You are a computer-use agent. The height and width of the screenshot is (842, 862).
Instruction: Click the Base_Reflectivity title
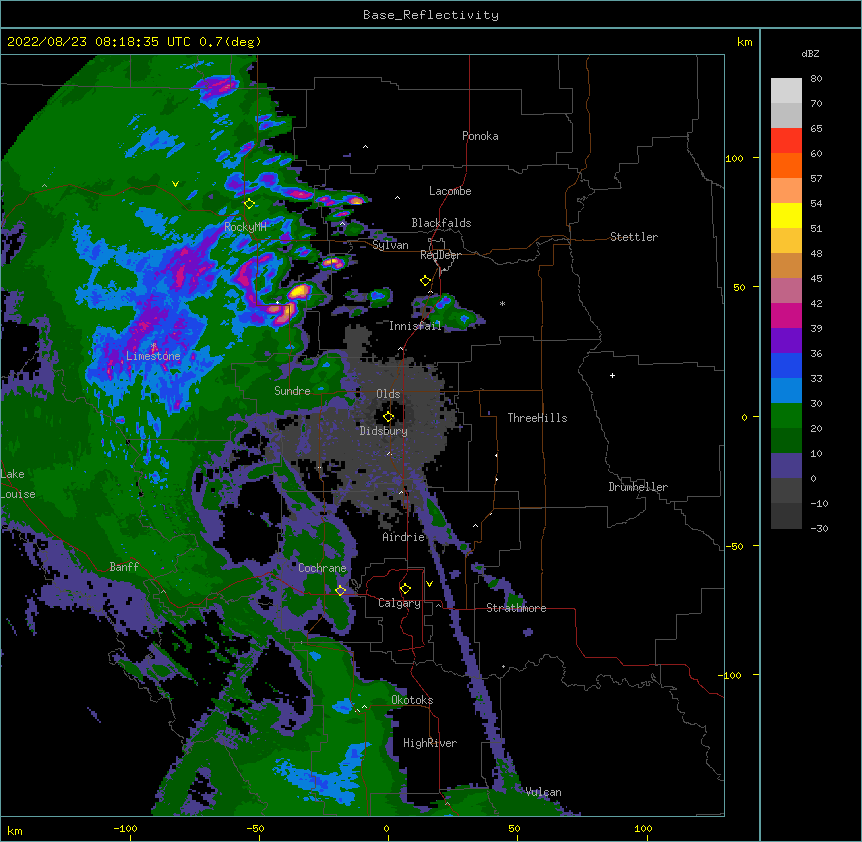[431, 15]
